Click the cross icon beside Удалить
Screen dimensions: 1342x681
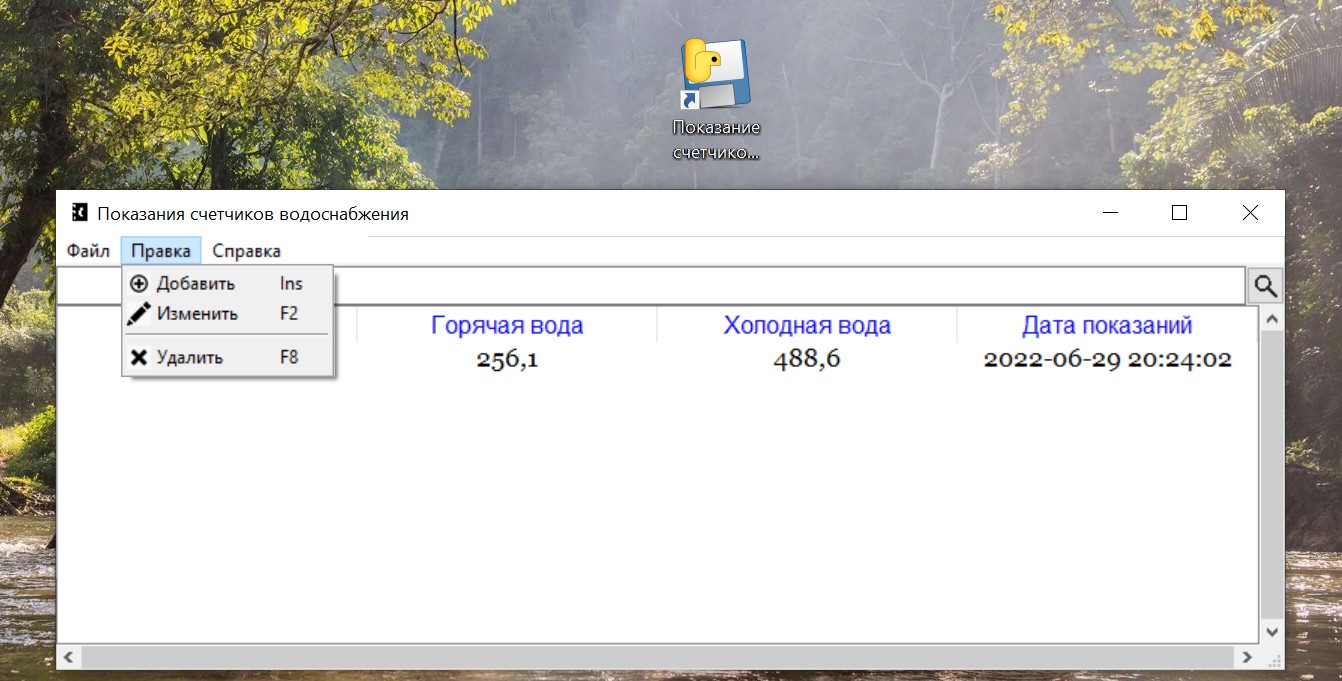tap(139, 357)
